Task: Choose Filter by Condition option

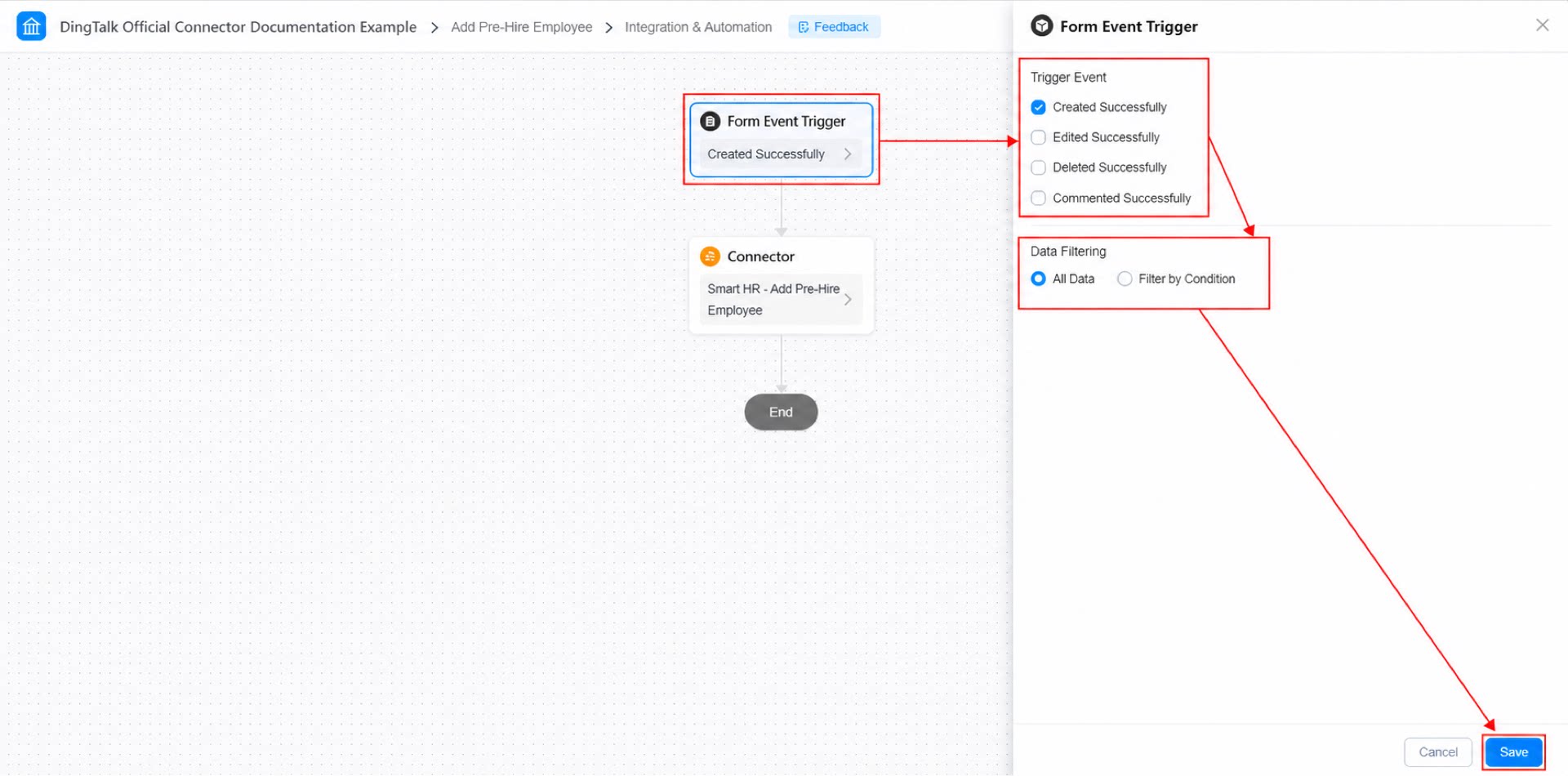Action: pos(1125,279)
